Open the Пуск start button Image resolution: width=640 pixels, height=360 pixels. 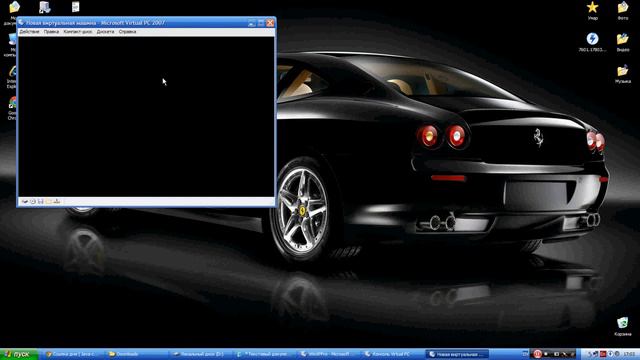[x=19, y=354]
